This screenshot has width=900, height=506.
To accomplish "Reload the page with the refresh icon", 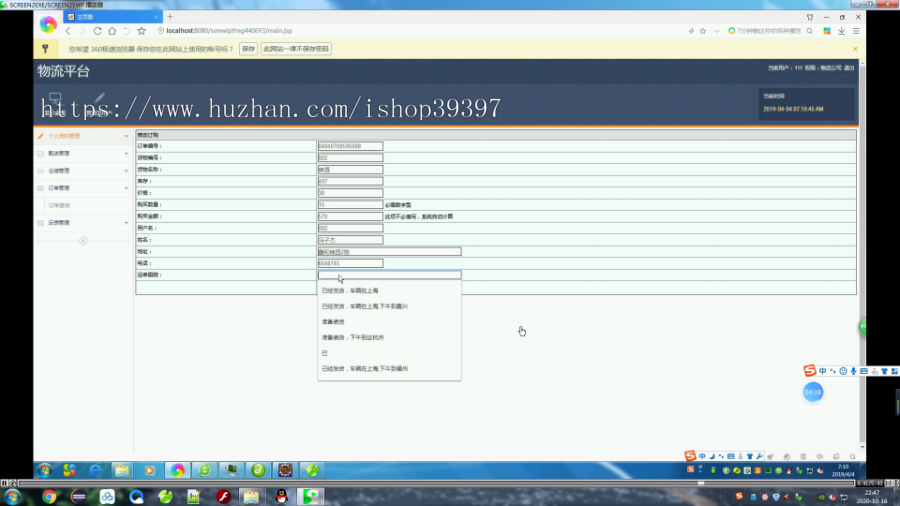I will (x=98, y=31).
